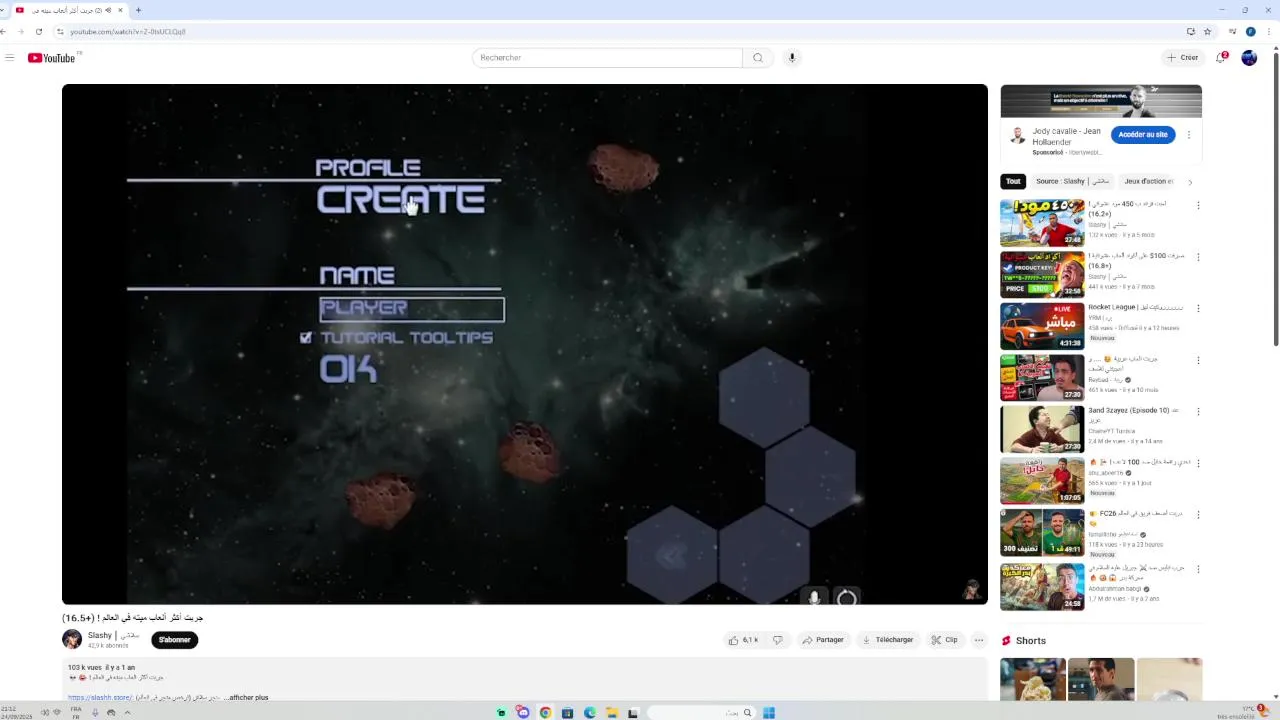Open a new browser tab
Image resolution: width=1280 pixels, height=720 pixels.
pos(138,10)
